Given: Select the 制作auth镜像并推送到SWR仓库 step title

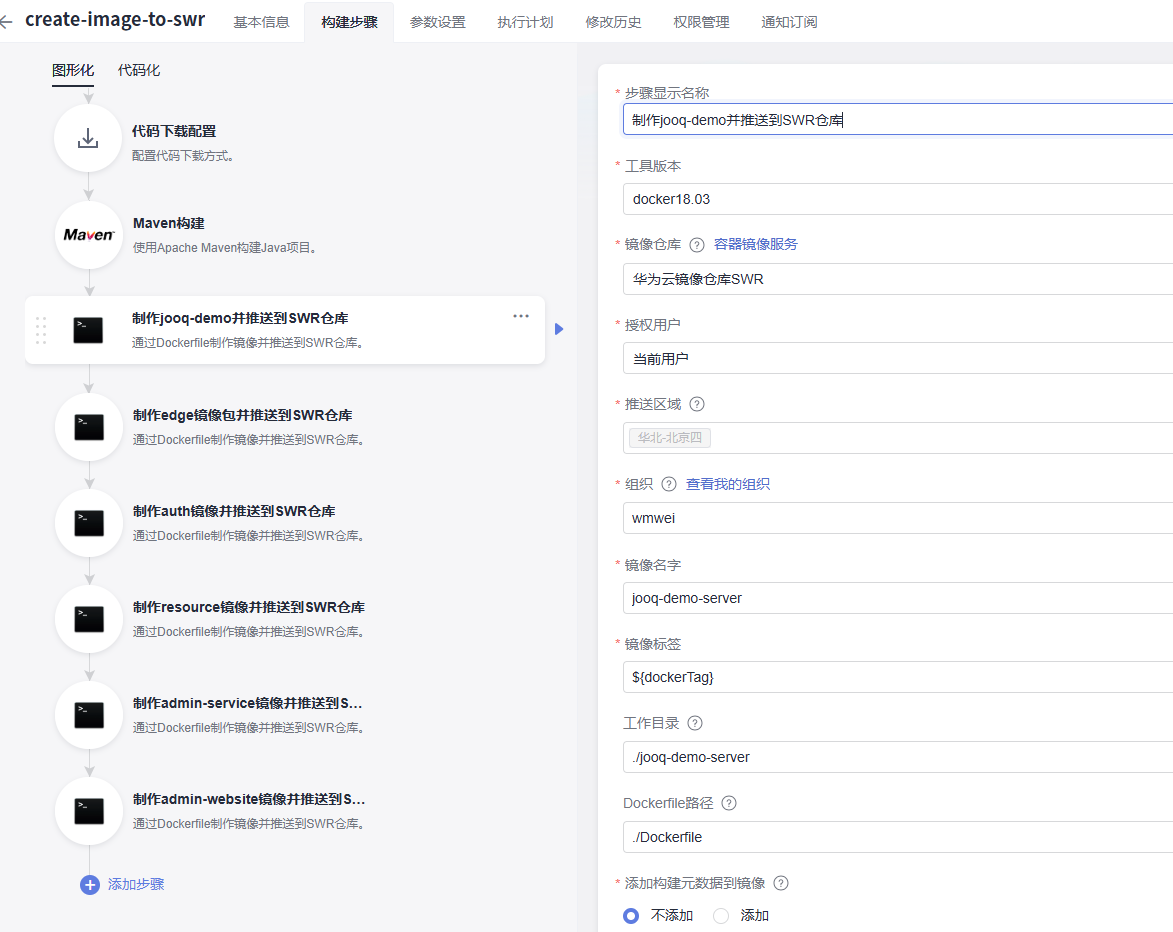Looking at the screenshot, I should 234,511.
